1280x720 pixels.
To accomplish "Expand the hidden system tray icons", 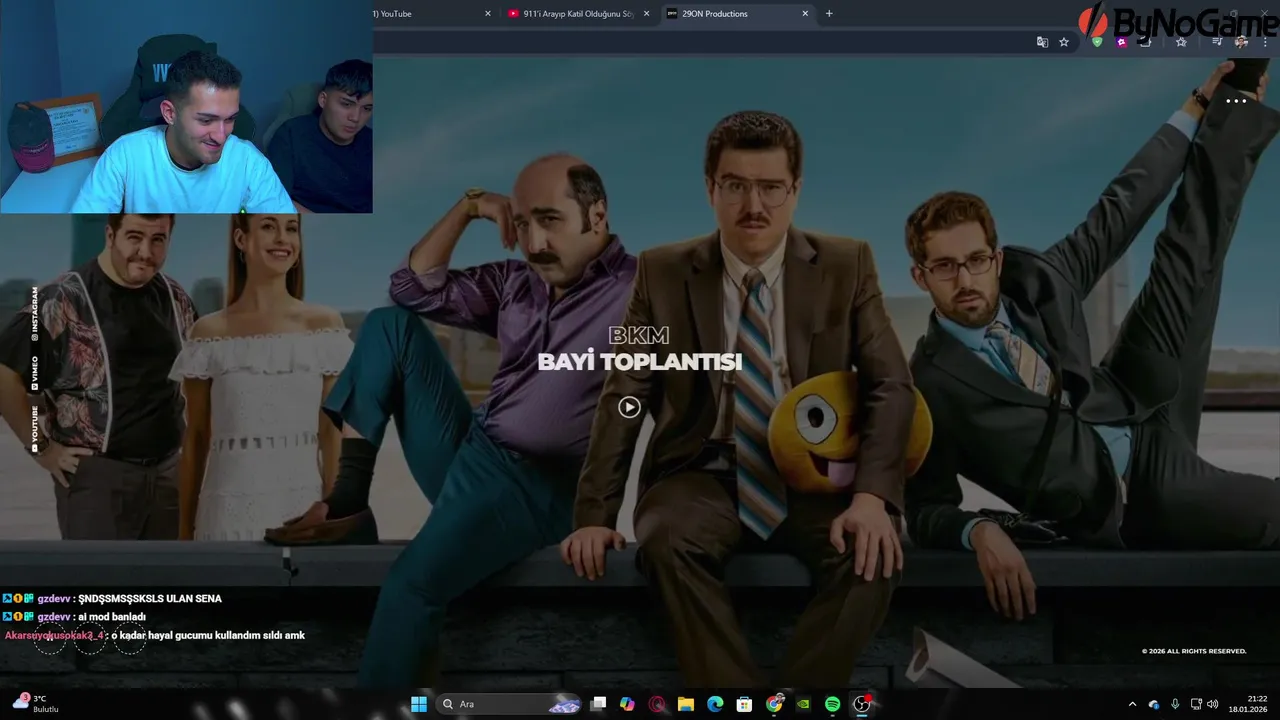I will tap(1132, 704).
